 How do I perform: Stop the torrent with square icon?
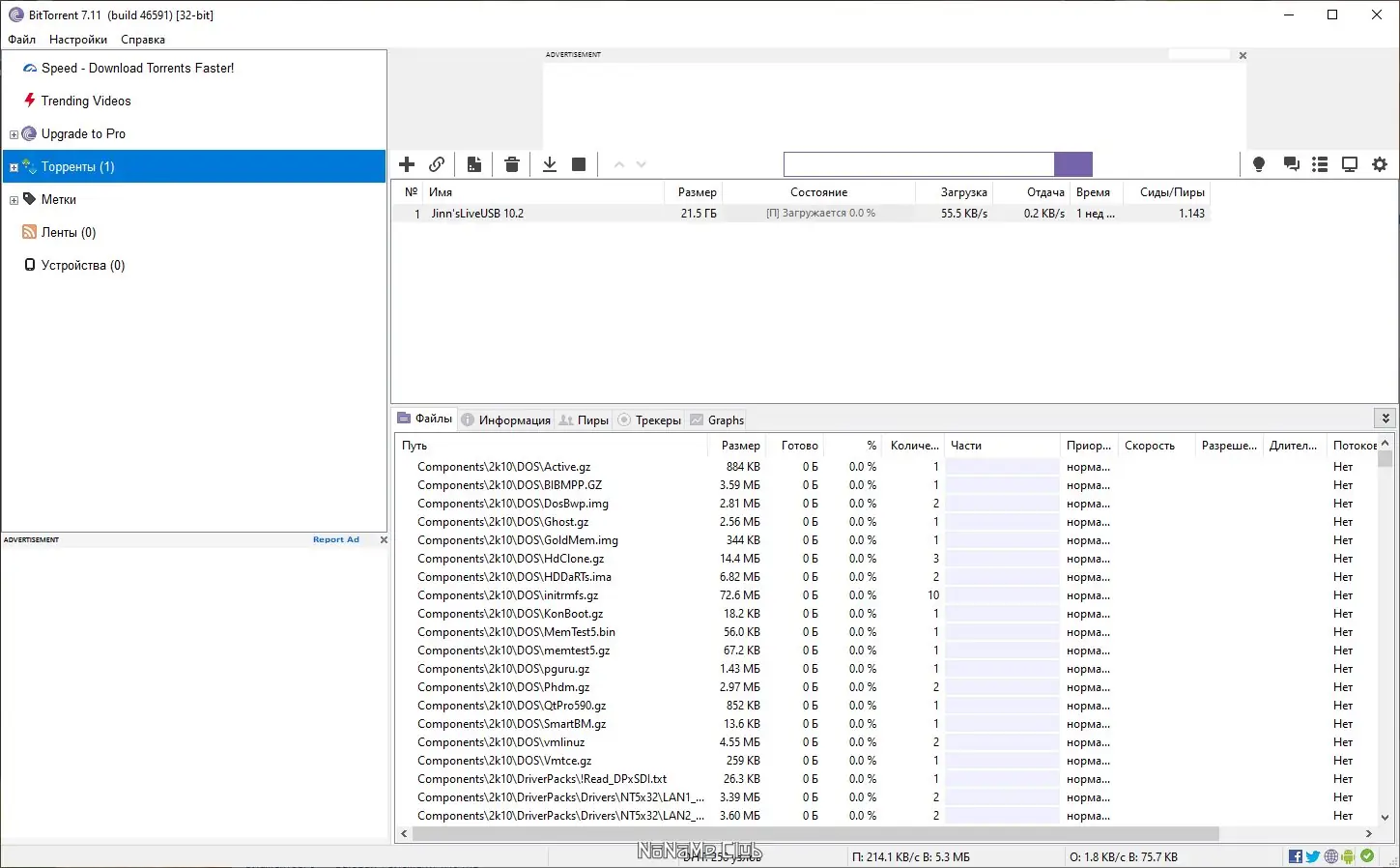tap(579, 164)
